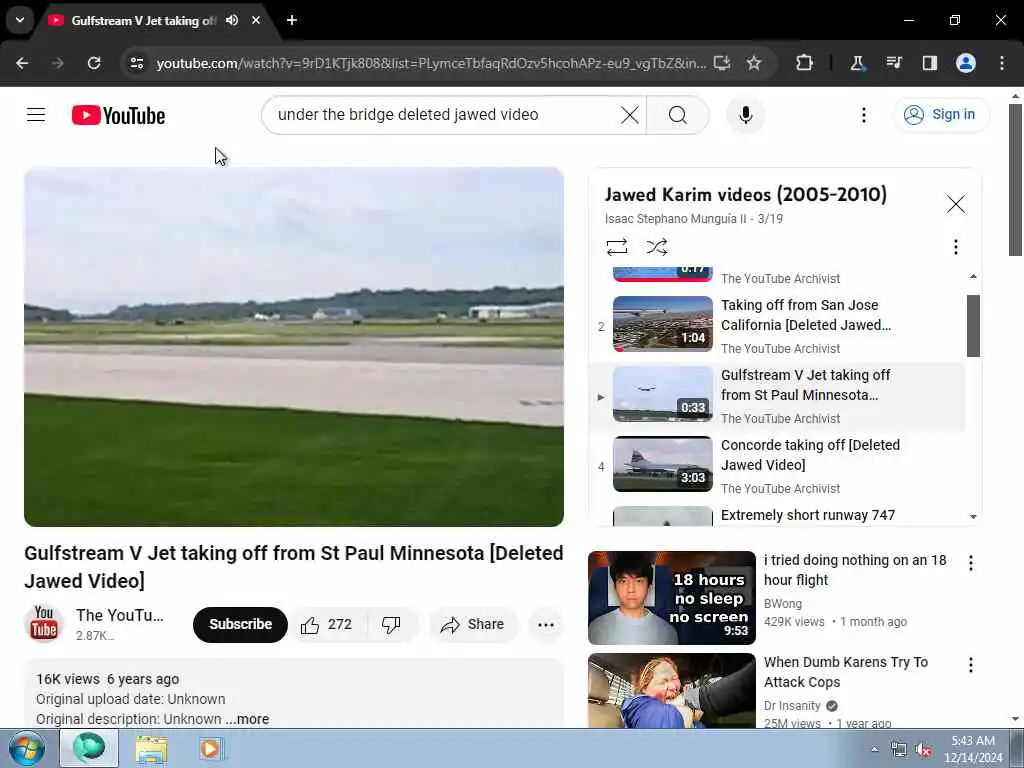The height and width of the screenshot is (768, 1024).
Task: Toggle browser side panel
Action: pos(929,63)
